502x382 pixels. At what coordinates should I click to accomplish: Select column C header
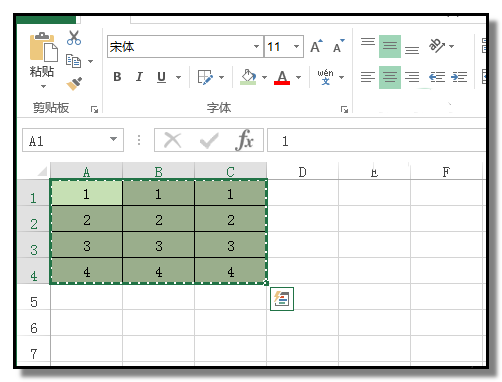click(230, 171)
